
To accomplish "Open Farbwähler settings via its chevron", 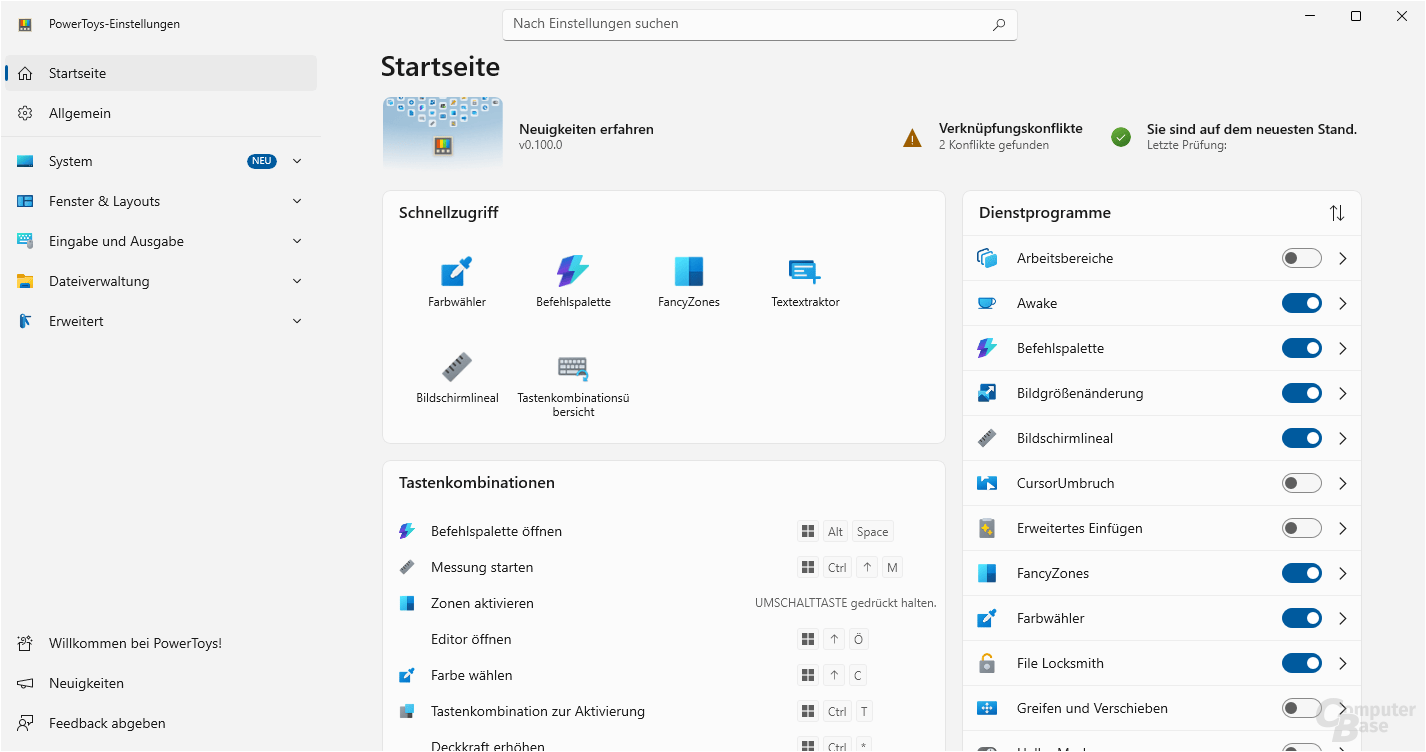I will coord(1342,618).
